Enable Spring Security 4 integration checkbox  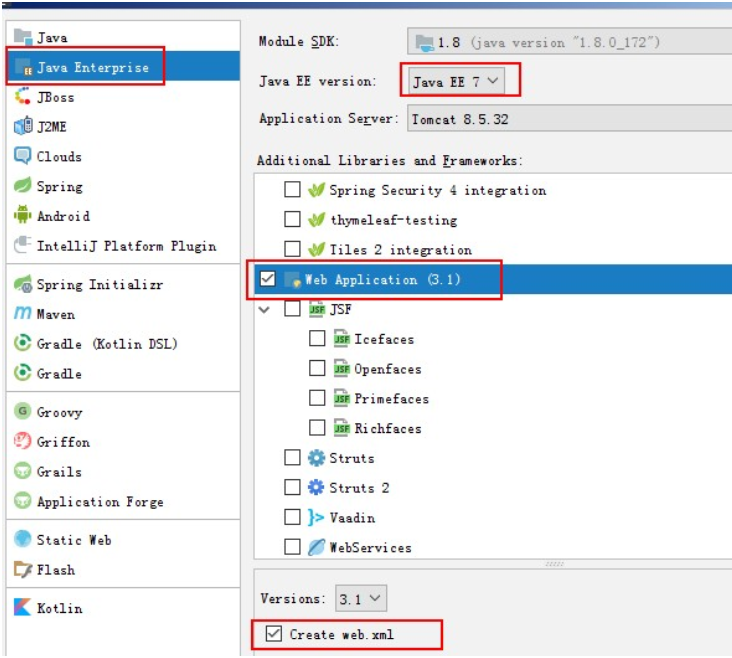293,190
